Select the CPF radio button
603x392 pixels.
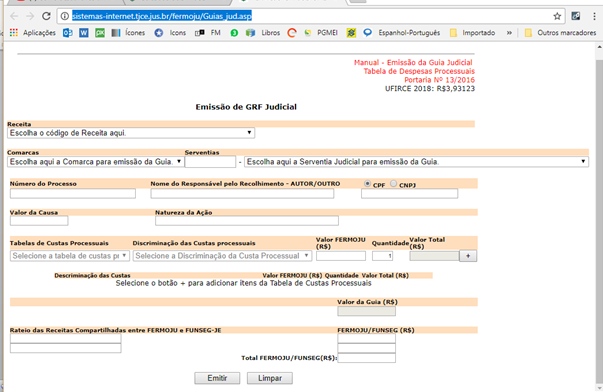[367, 183]
